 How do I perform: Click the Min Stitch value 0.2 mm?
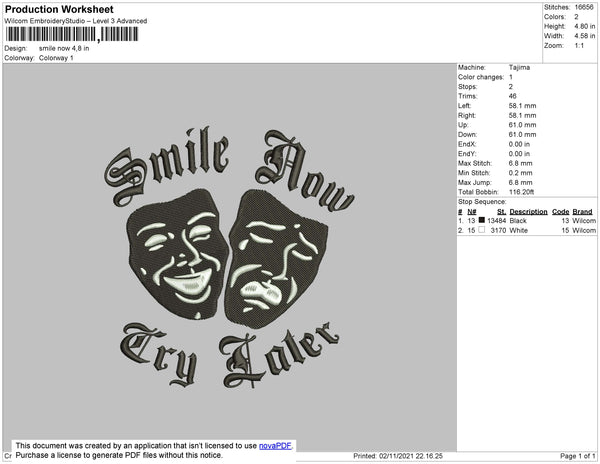(x=520, y=173)
